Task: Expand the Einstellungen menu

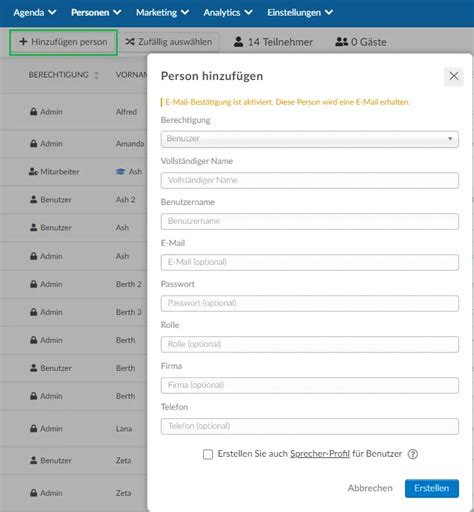Action: tap(300, 13)
